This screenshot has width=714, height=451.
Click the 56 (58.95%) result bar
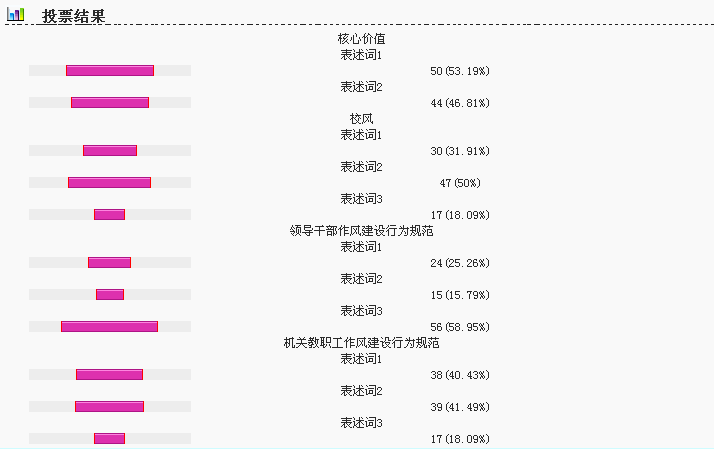[x=109, y=326]
